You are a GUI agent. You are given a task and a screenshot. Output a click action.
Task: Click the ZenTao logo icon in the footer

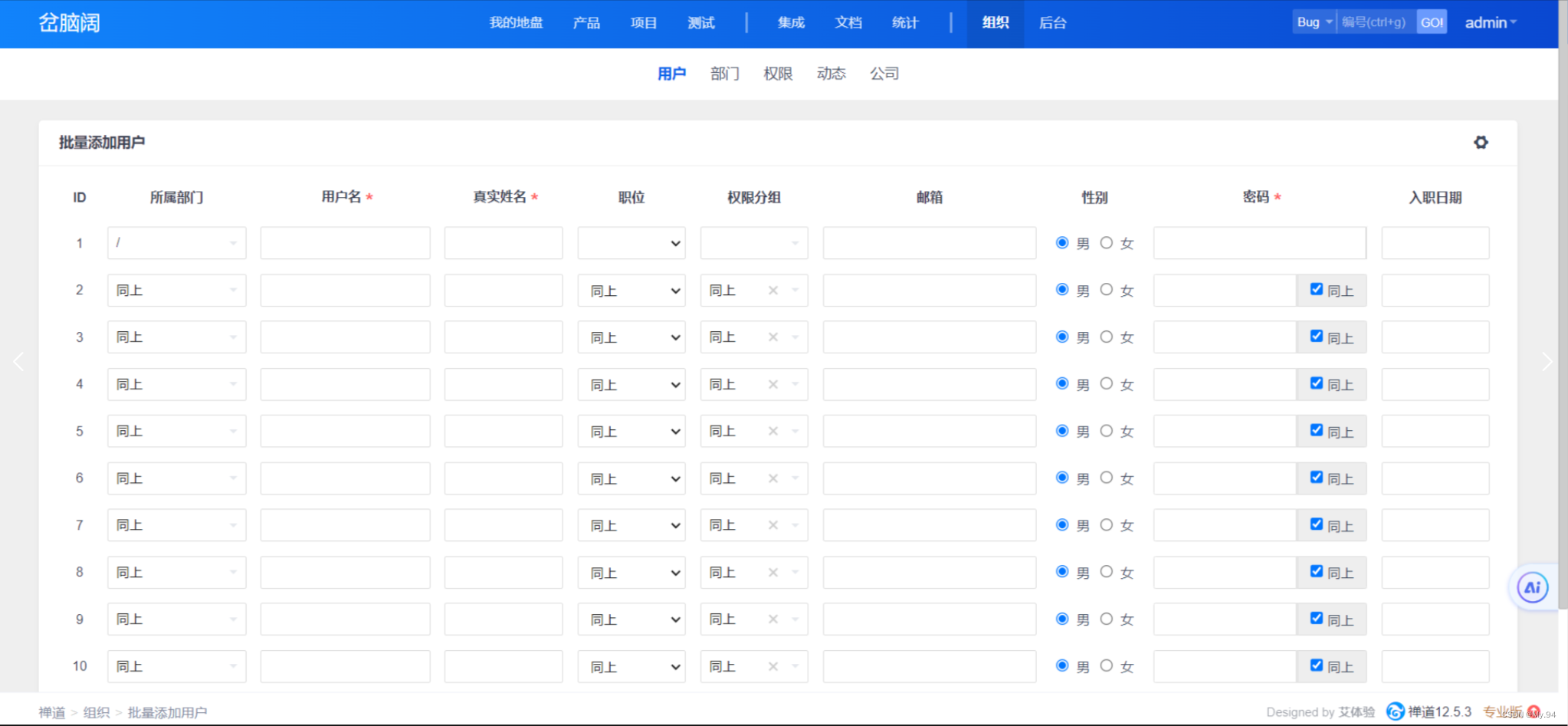(1396, 711)
